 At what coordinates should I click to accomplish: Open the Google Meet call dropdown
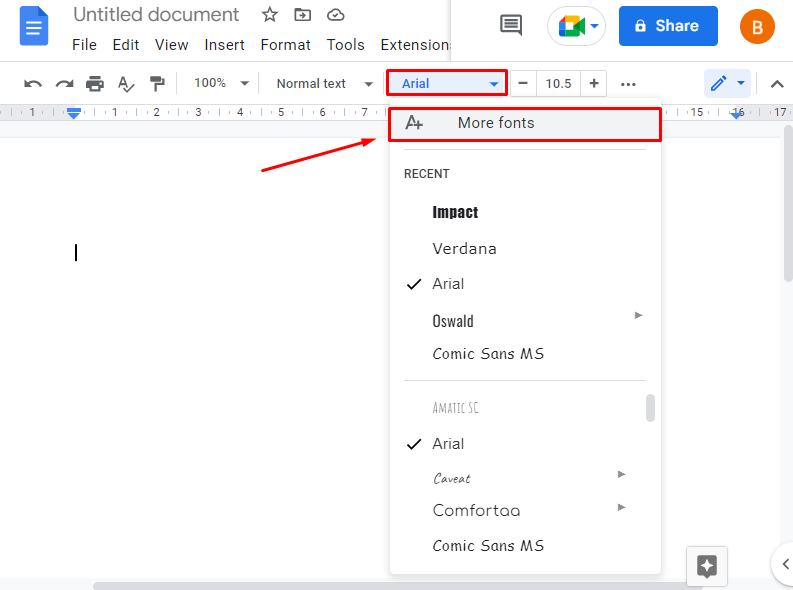pos(577,26)
